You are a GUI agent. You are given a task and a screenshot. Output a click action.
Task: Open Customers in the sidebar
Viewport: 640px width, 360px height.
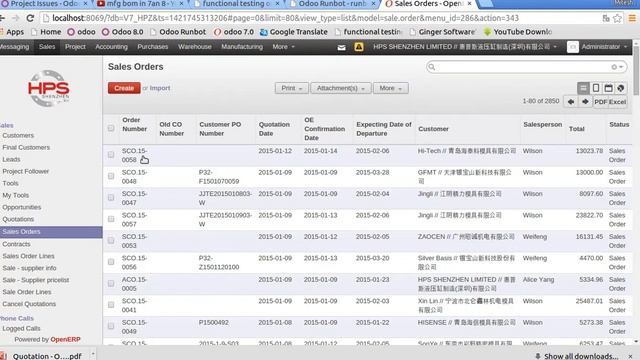[x=18, y=136]
